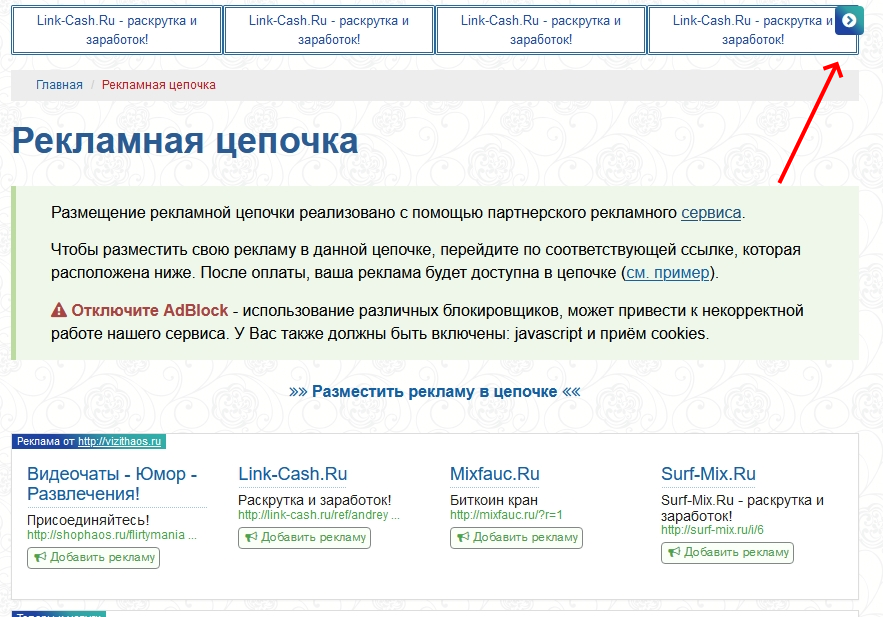Open the Surf-Mix.Ru ad title

click(x=708, y=474)
